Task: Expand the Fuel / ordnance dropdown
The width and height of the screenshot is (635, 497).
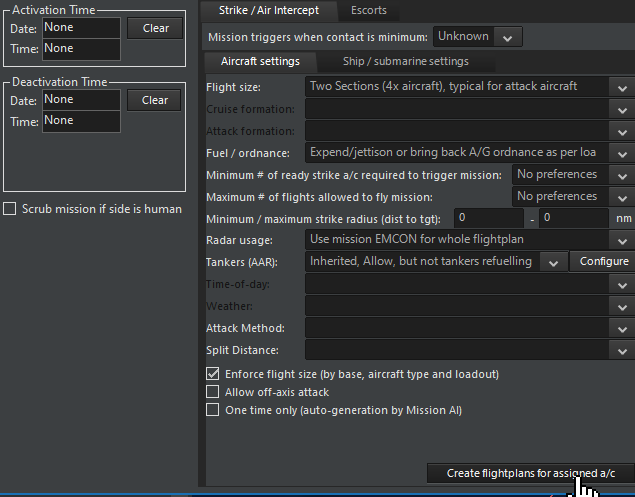Action: [x=622, y=153]
